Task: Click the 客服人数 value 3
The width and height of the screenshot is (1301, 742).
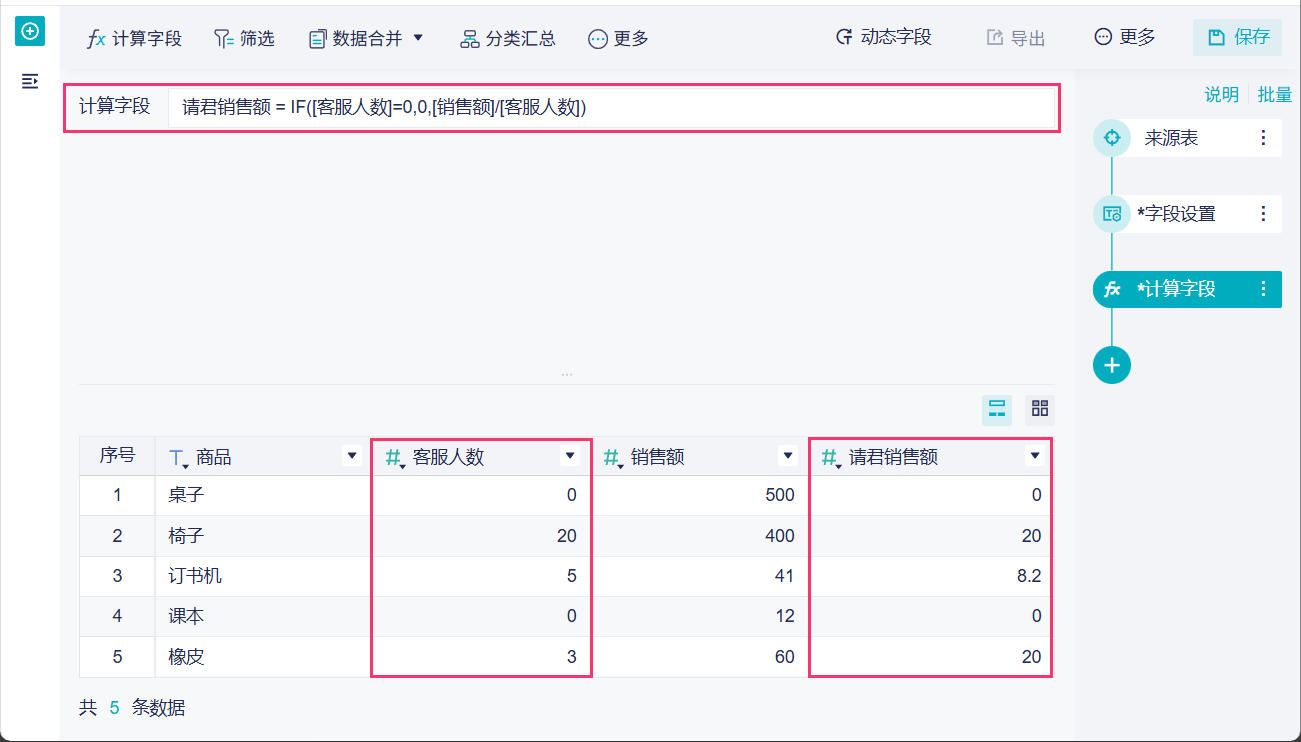Action: coord(572,657)
